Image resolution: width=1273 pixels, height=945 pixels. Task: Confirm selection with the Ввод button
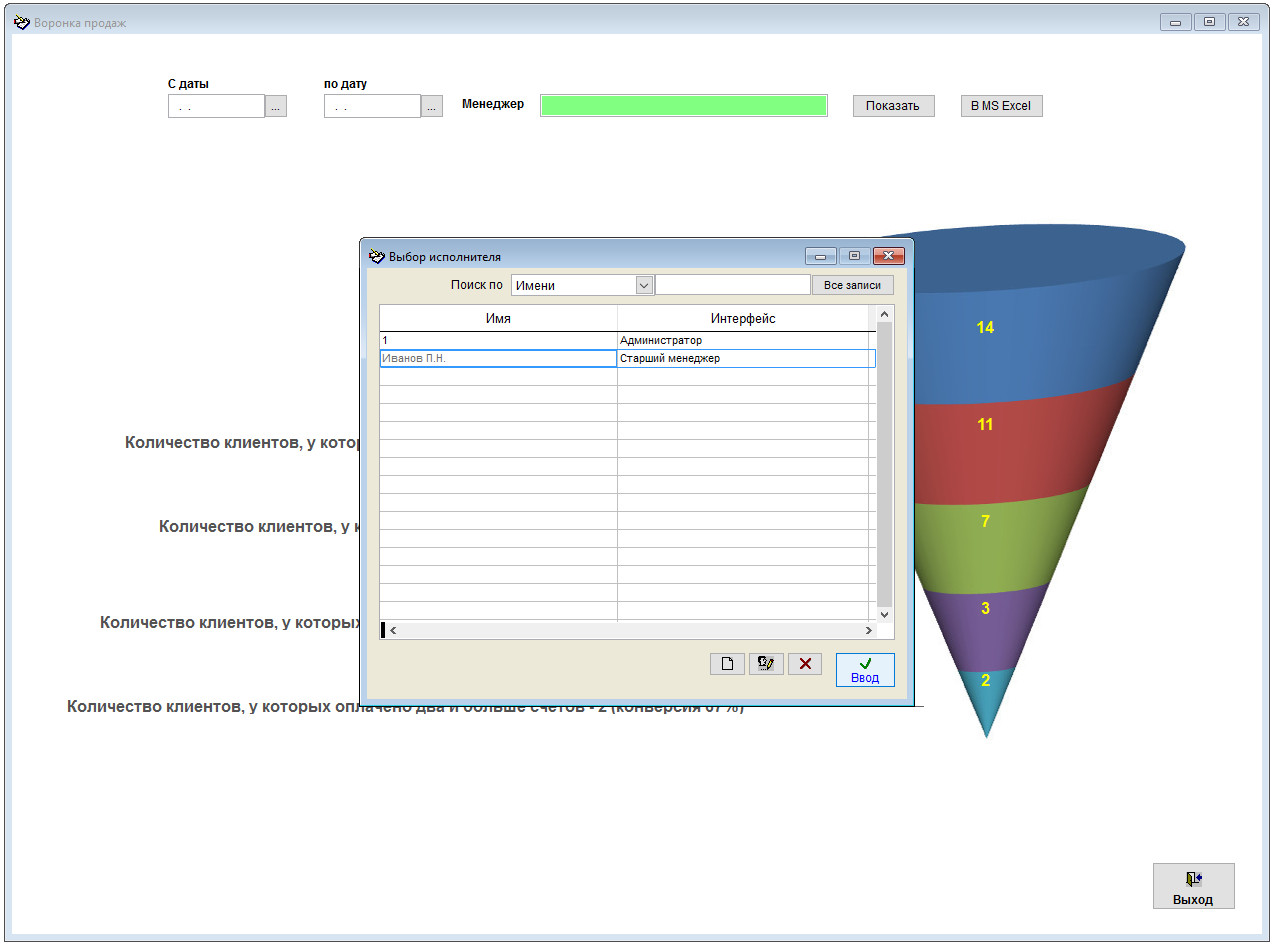click(x=865, y=669)
